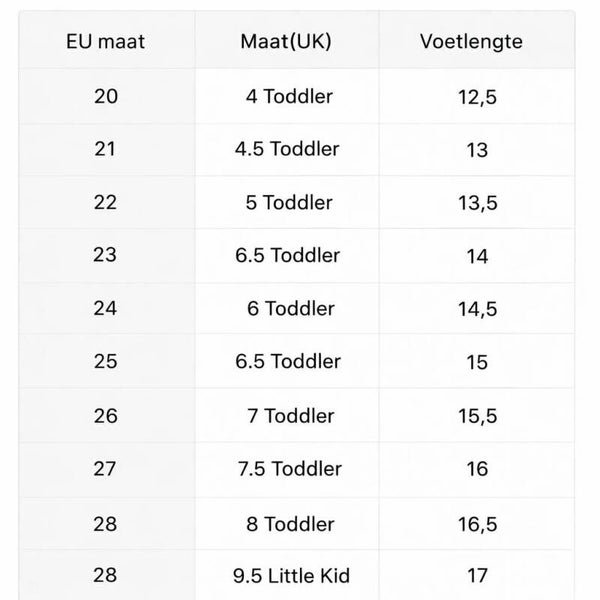
Task: Select the 7.5 Toddler cell
Action: click(x=290, y=468)
